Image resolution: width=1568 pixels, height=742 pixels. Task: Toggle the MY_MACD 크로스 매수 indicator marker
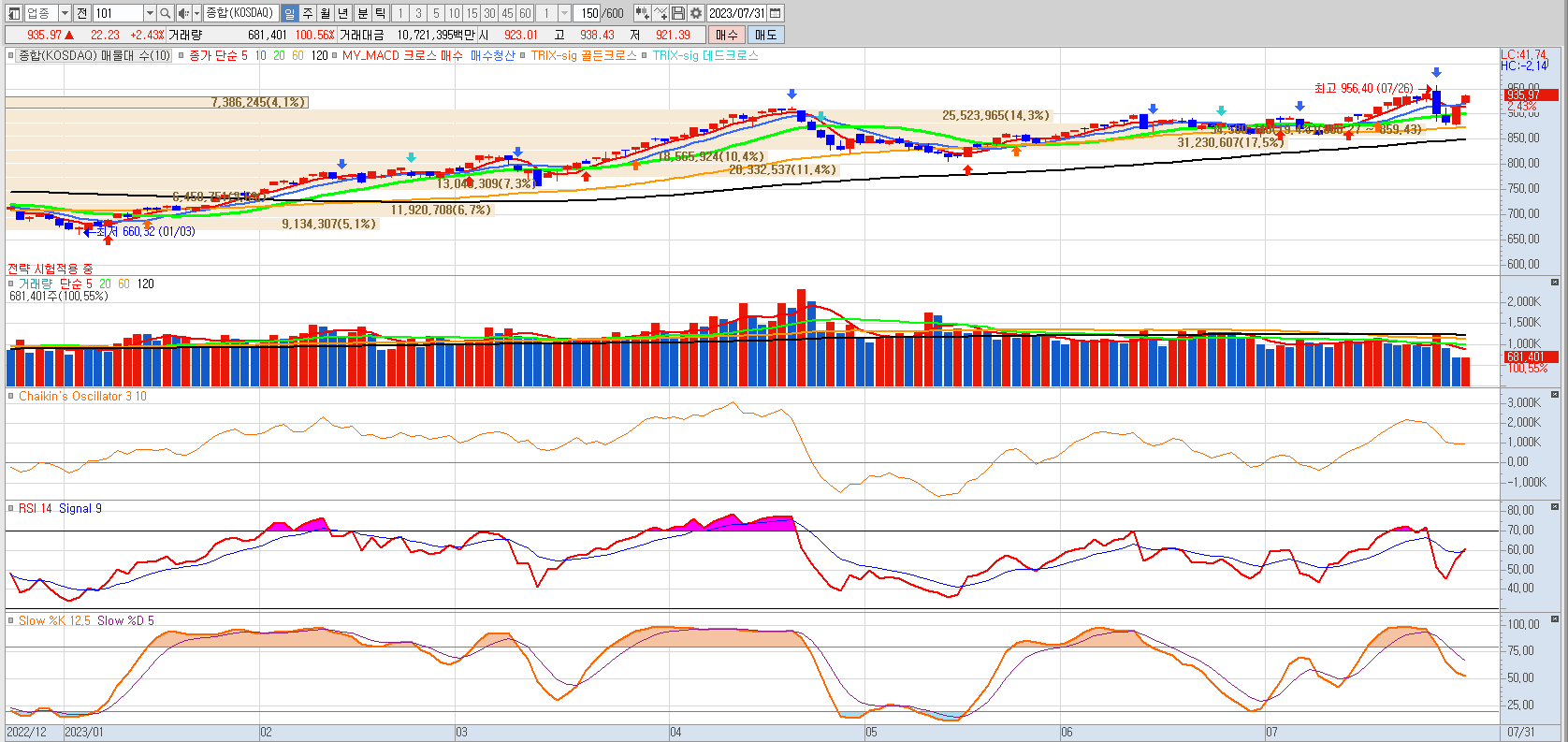click(335, 55)
